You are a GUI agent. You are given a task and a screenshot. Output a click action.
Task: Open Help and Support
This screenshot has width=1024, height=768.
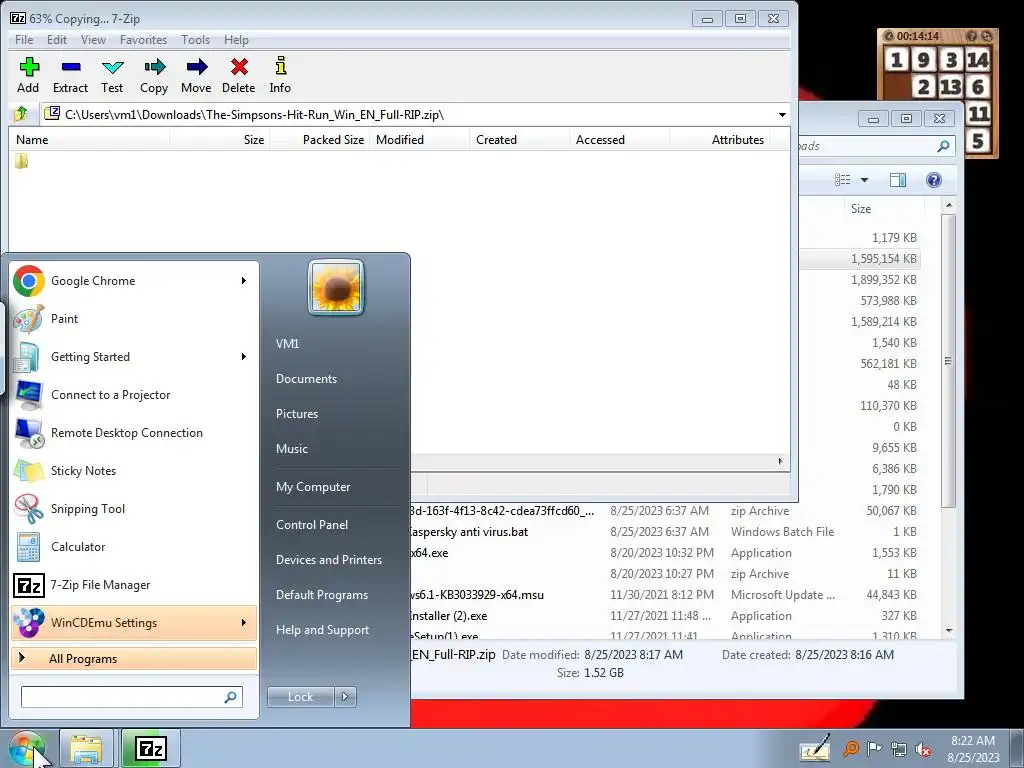point(322,630)
